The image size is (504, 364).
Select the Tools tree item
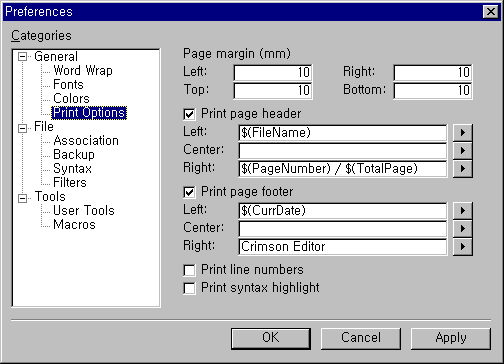click(x=50, y=196)
